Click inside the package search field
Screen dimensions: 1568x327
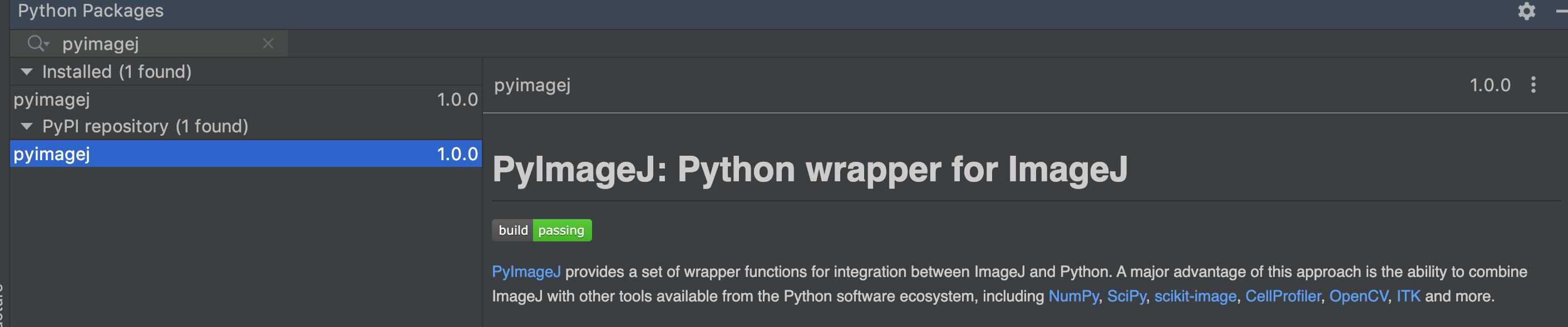point(122,43)
